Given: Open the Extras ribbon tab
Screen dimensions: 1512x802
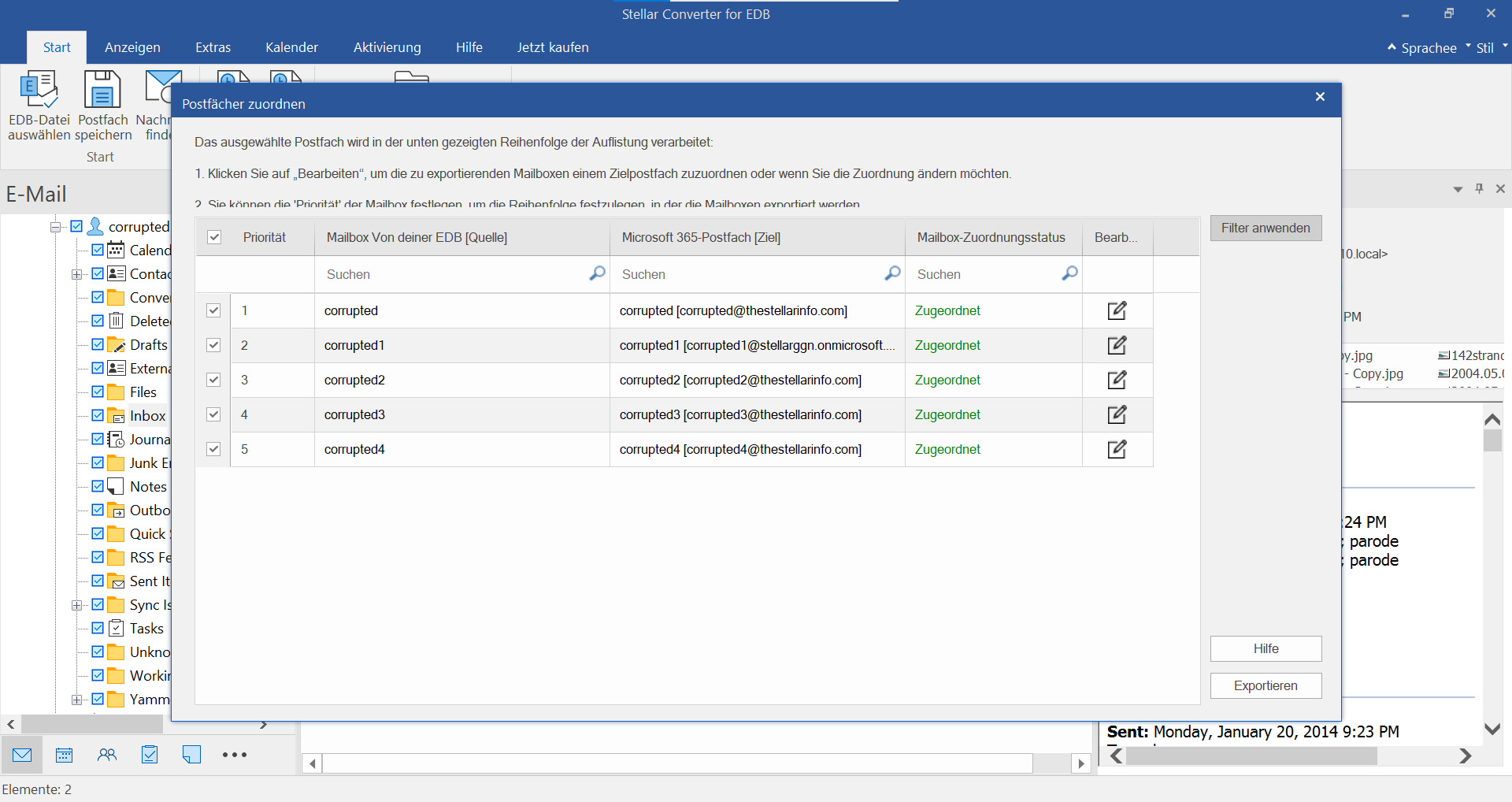Looking at the screenshot, I should point(213,47).
